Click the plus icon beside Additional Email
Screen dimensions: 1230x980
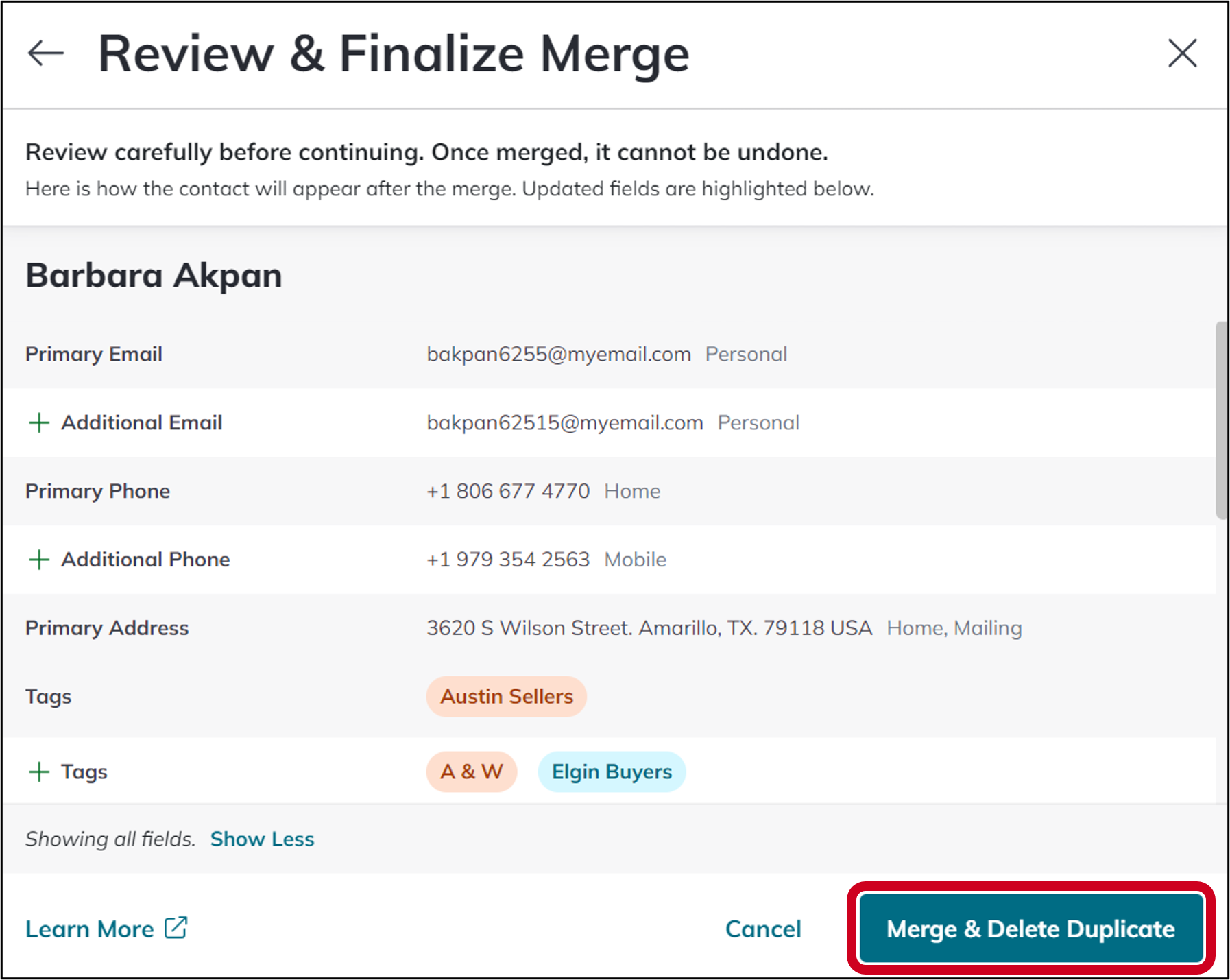click(x=39, y=422)
